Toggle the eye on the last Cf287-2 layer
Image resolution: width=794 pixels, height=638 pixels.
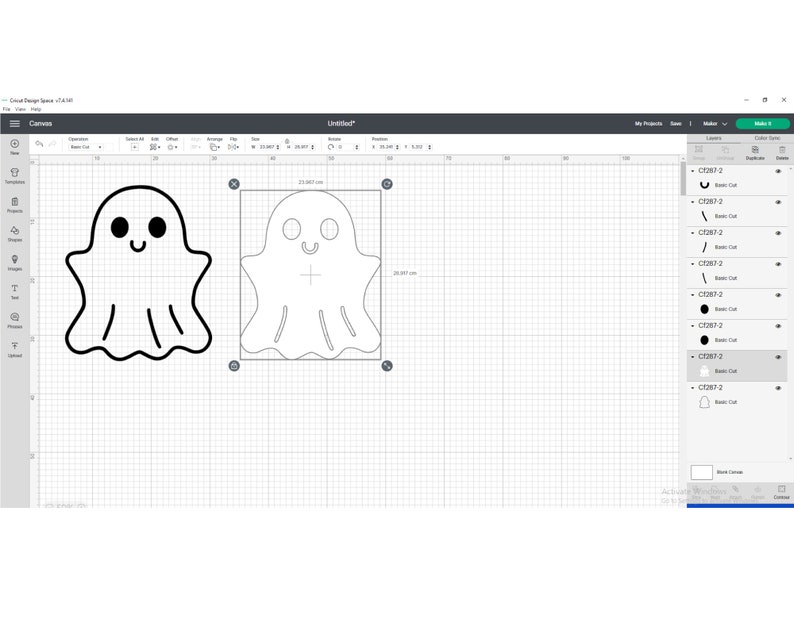(778, 388)
